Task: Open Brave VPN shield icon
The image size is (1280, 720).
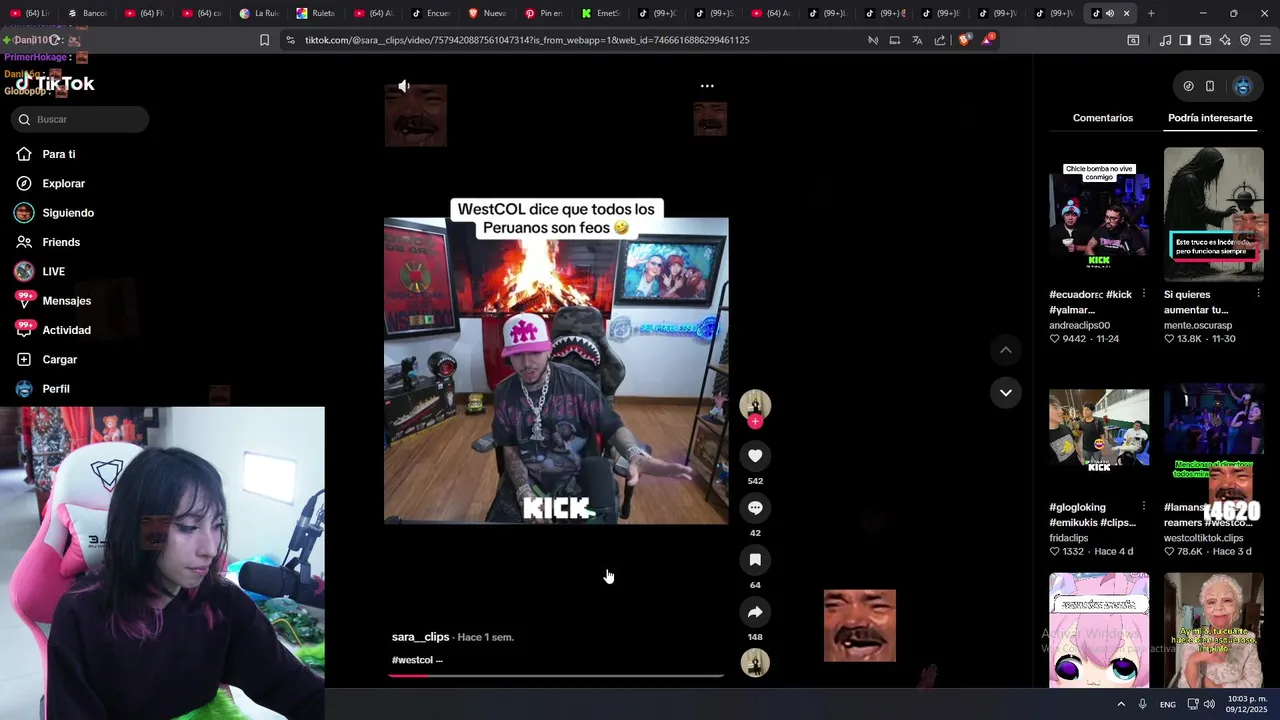Action: (1245, 40)
